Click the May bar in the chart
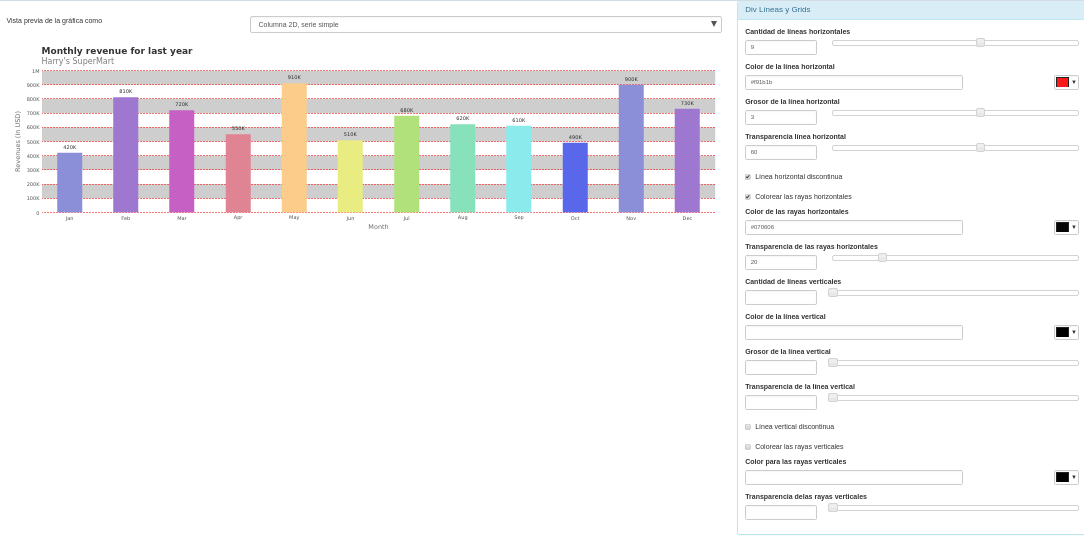This screenshot has height=536, width=1084. [294, 148]
